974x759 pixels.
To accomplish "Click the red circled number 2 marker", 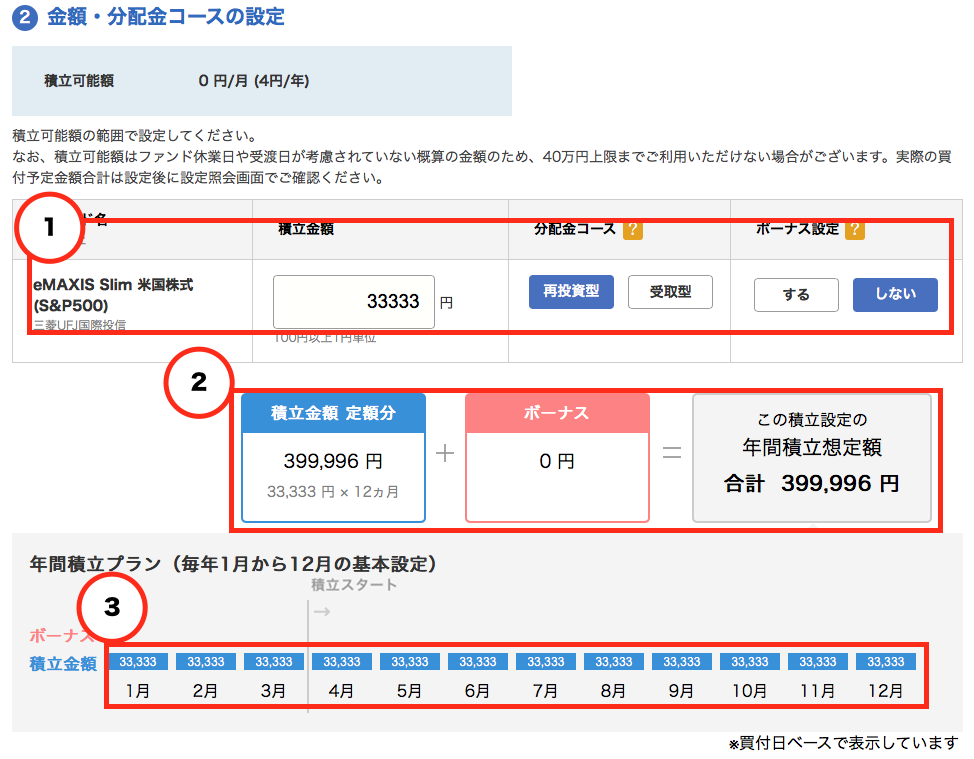I will click(198, 381).
